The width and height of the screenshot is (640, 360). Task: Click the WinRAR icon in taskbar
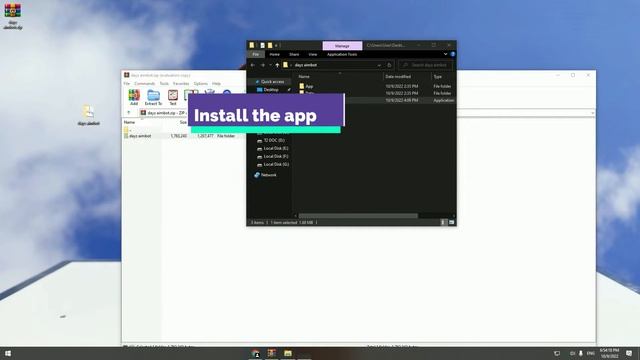tap(271, 353)
